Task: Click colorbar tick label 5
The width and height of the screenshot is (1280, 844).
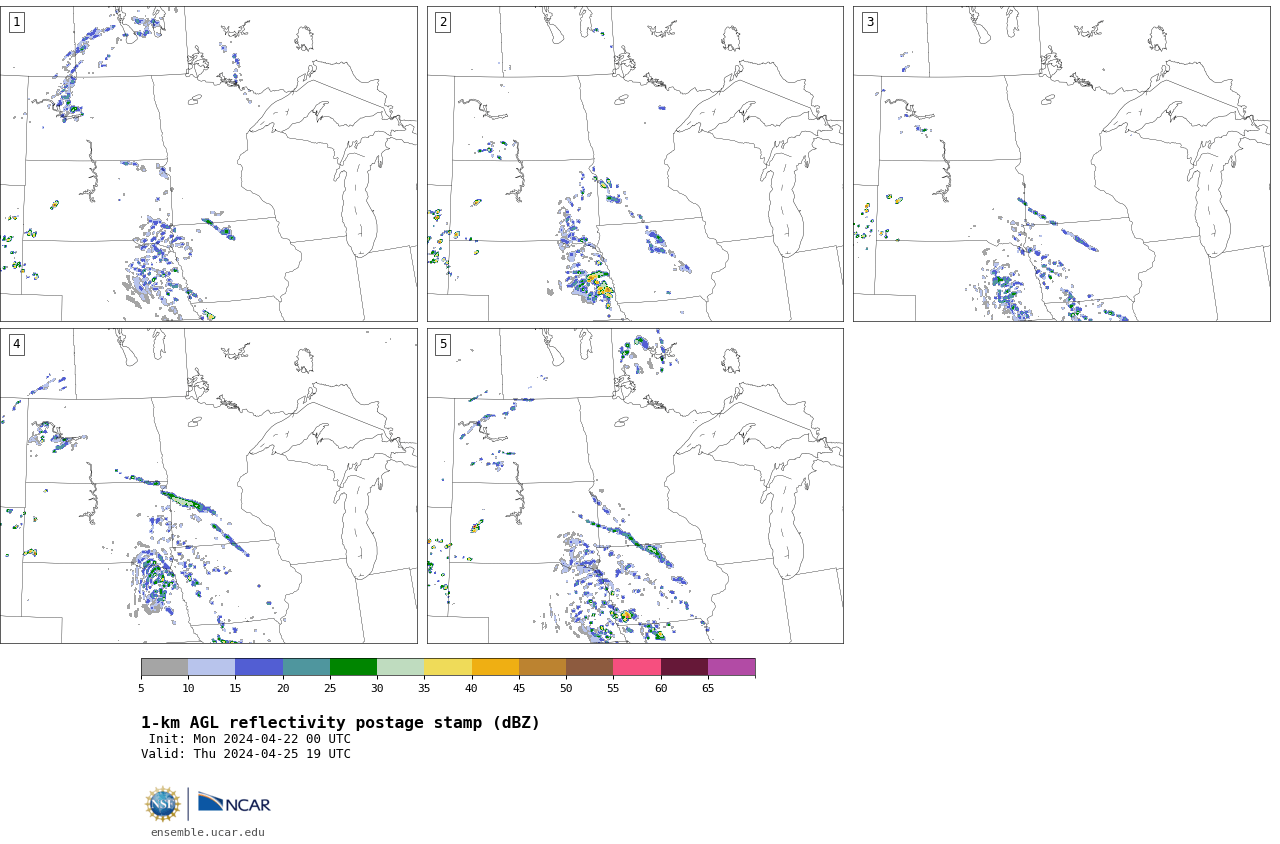Action: click(141, 688)
